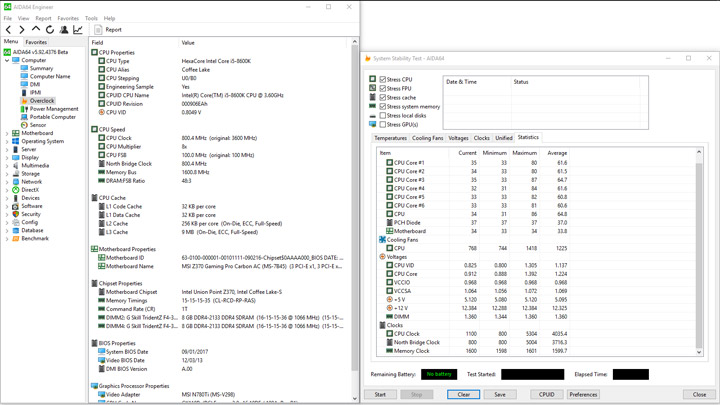Viewport: 720px width, 405px height.
Task: Switch to the Voltages tab
Action: (x=458, y=138)
